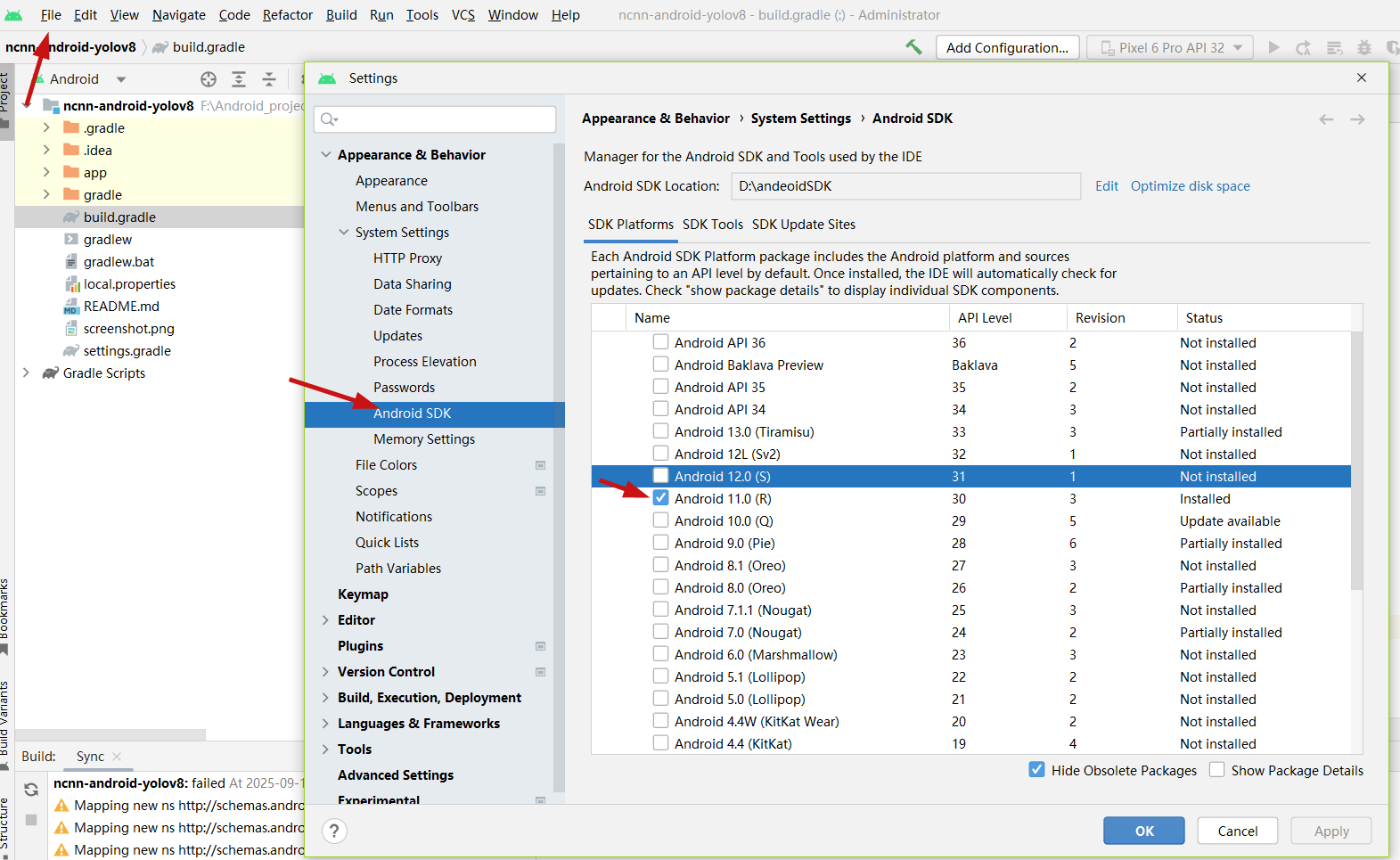Check the Android API 36 checkbox

point(660,342)
